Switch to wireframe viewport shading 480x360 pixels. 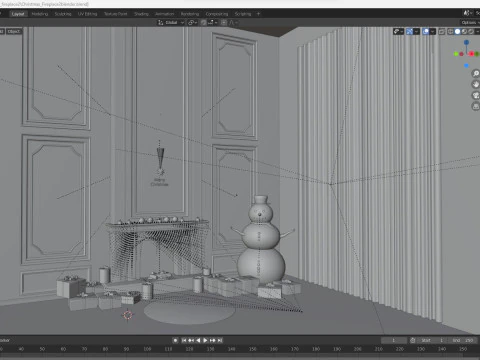click(451, 32)
